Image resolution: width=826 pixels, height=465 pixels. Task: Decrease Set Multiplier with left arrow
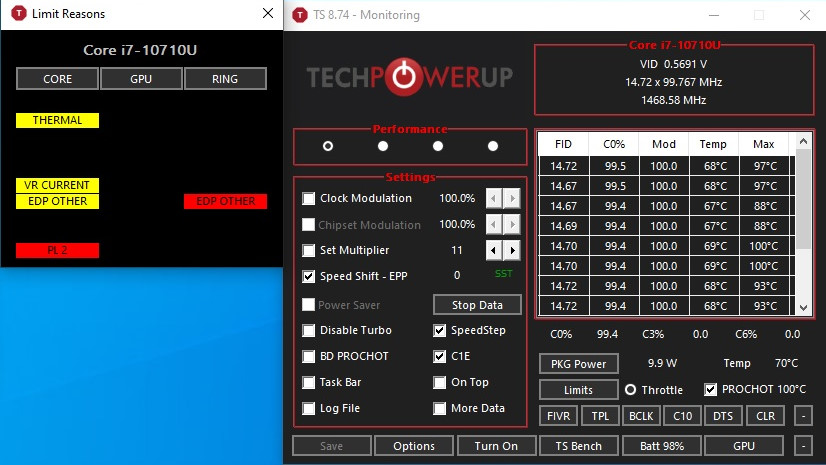coord(494,250)
